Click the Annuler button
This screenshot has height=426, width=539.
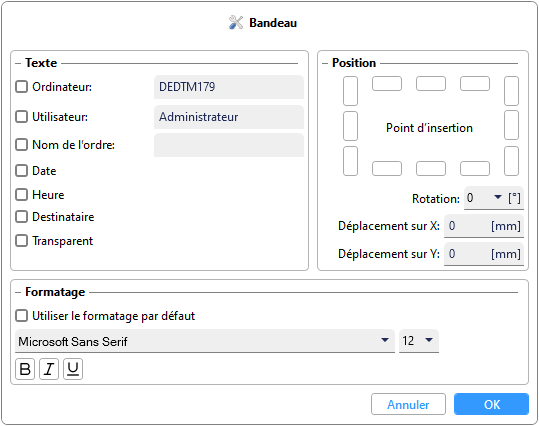(x=408, y=404)
